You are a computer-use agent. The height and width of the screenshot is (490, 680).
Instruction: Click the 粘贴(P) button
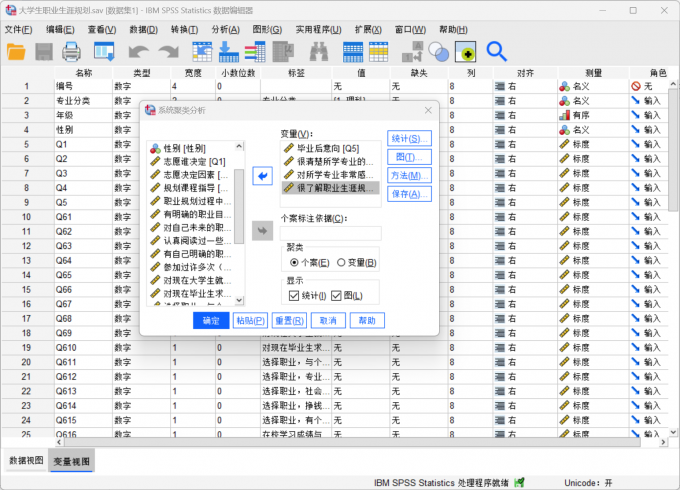[250, 320]
